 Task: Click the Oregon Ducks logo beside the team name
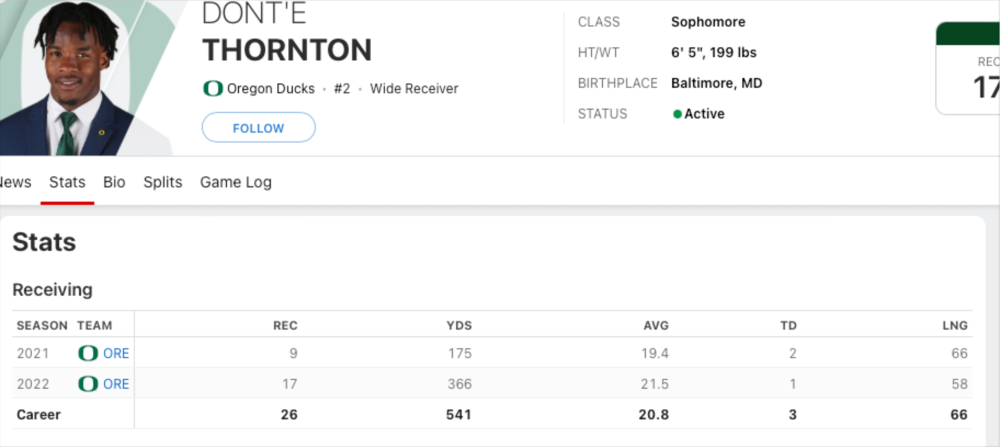pos(212,89)
